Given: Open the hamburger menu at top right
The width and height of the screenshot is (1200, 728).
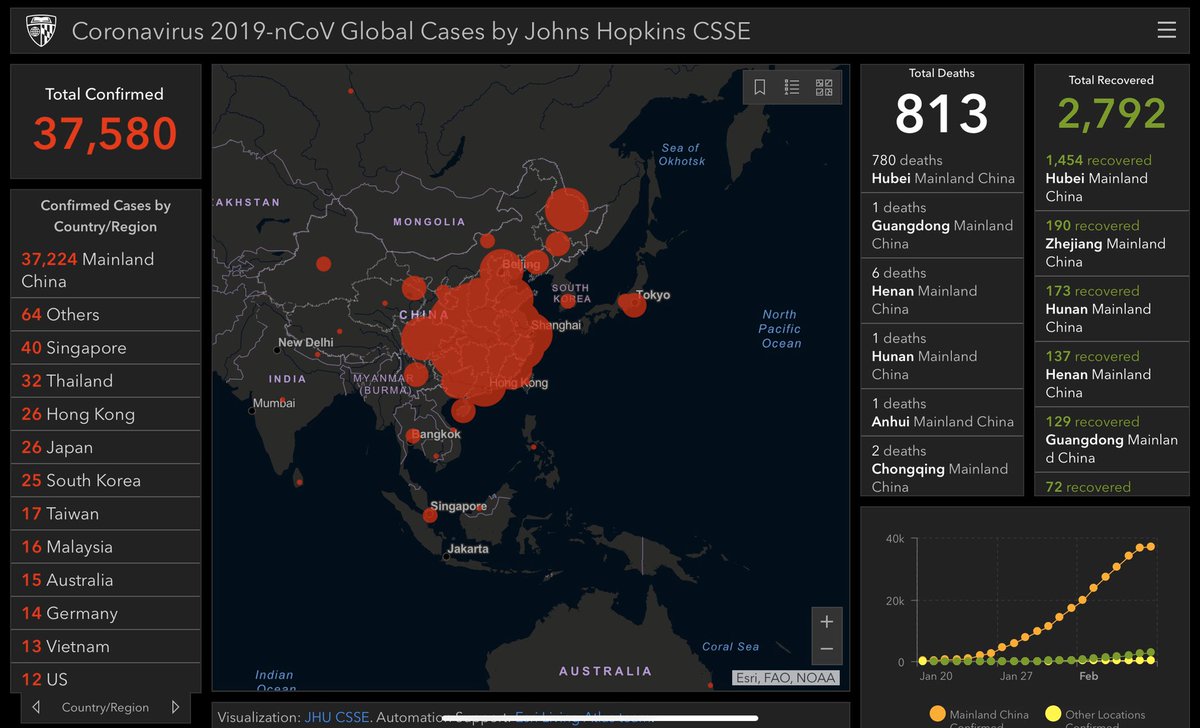Looking at the screenshot, I should (x=1166, y=30).
